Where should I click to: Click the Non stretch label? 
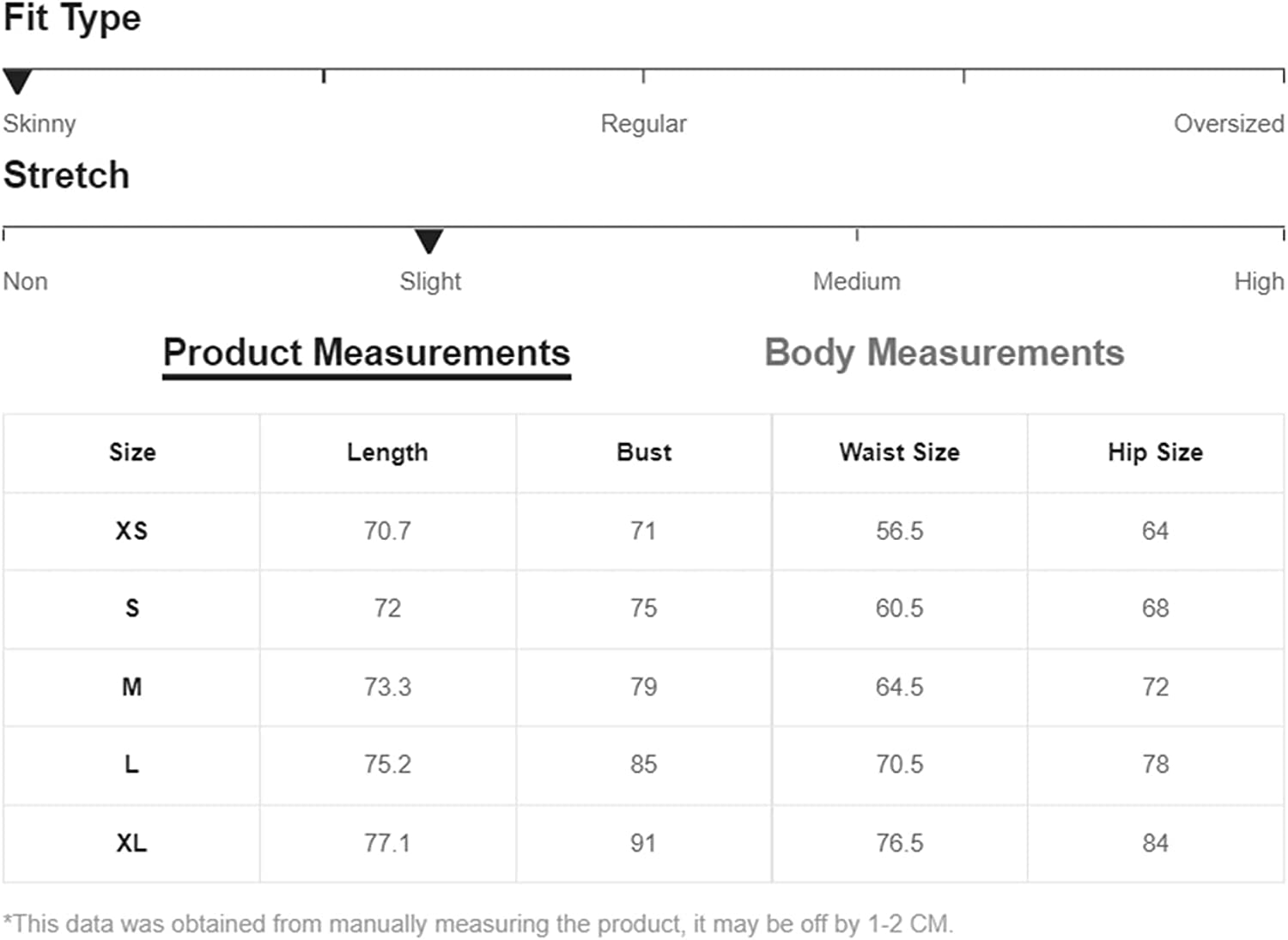(26, 282)
